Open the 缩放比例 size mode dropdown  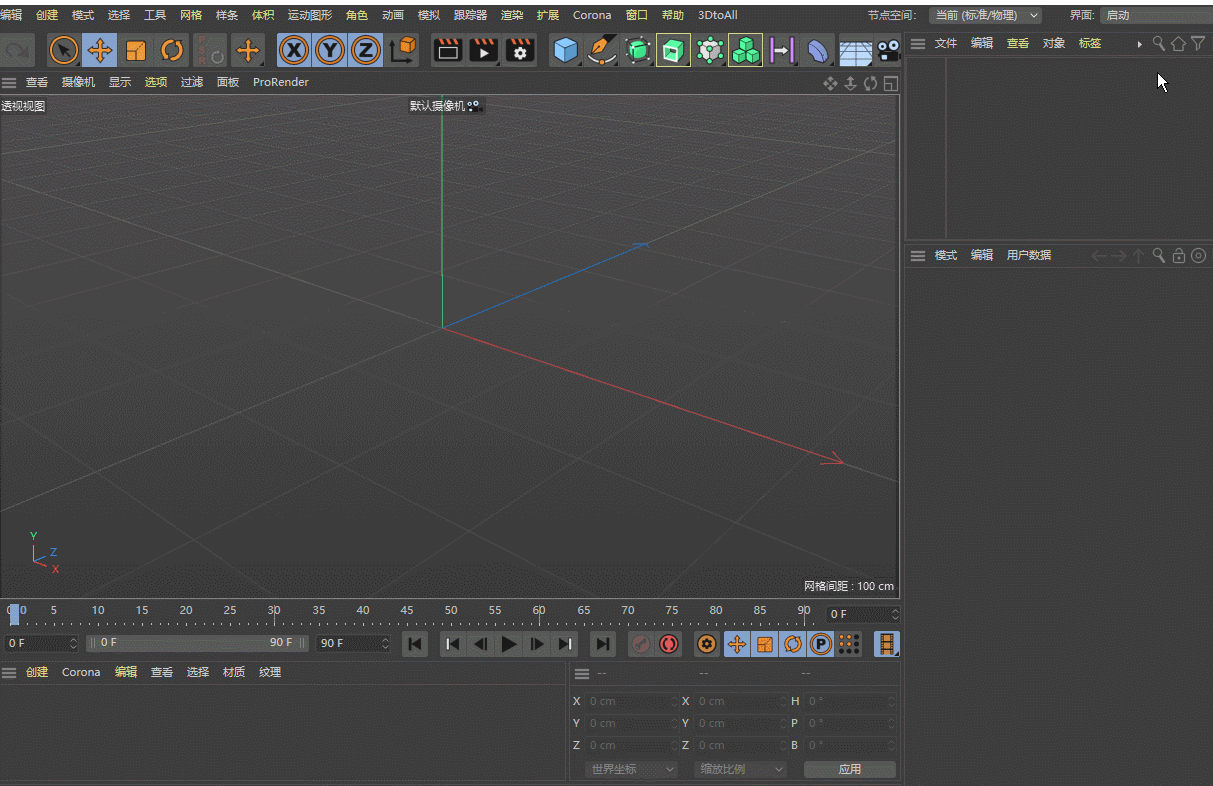coord(741,769)
